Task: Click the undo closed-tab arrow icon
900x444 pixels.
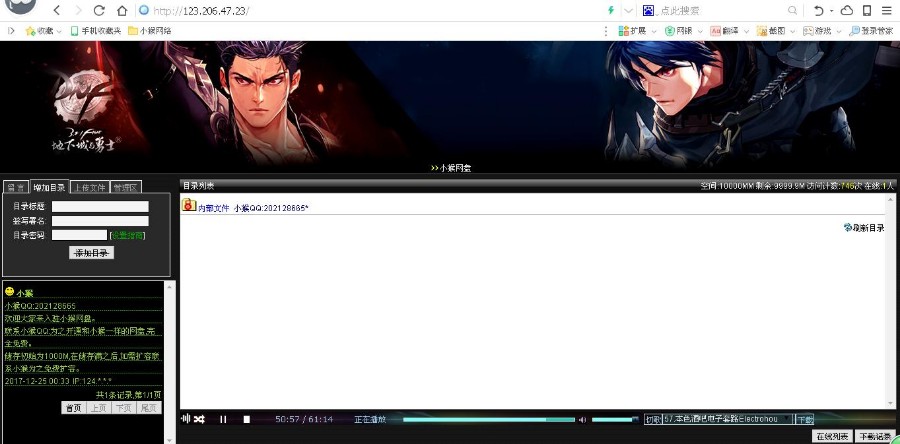Action: (819, 10)
